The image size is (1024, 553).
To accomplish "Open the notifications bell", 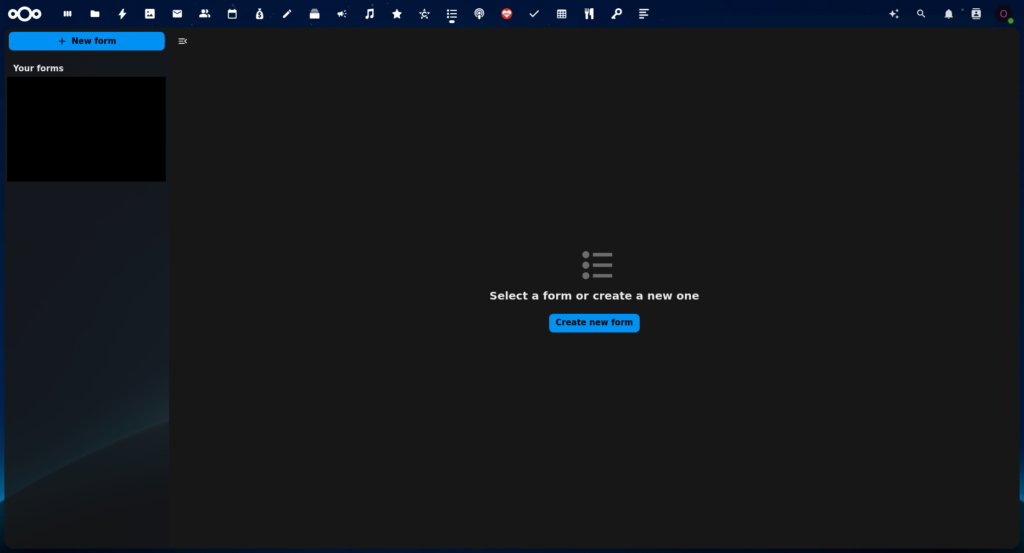I will point(948,14).
